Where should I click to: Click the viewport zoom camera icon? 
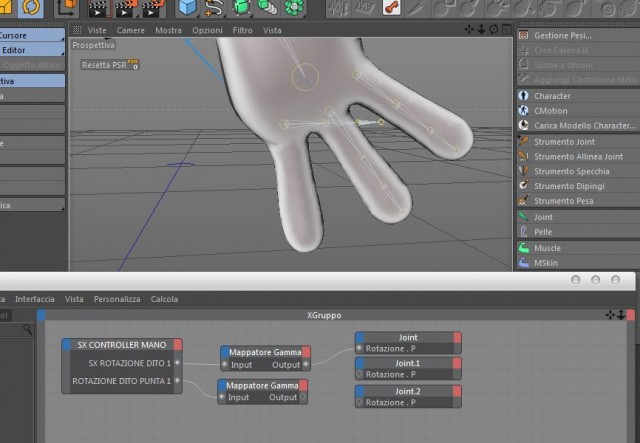coord(481,29)
